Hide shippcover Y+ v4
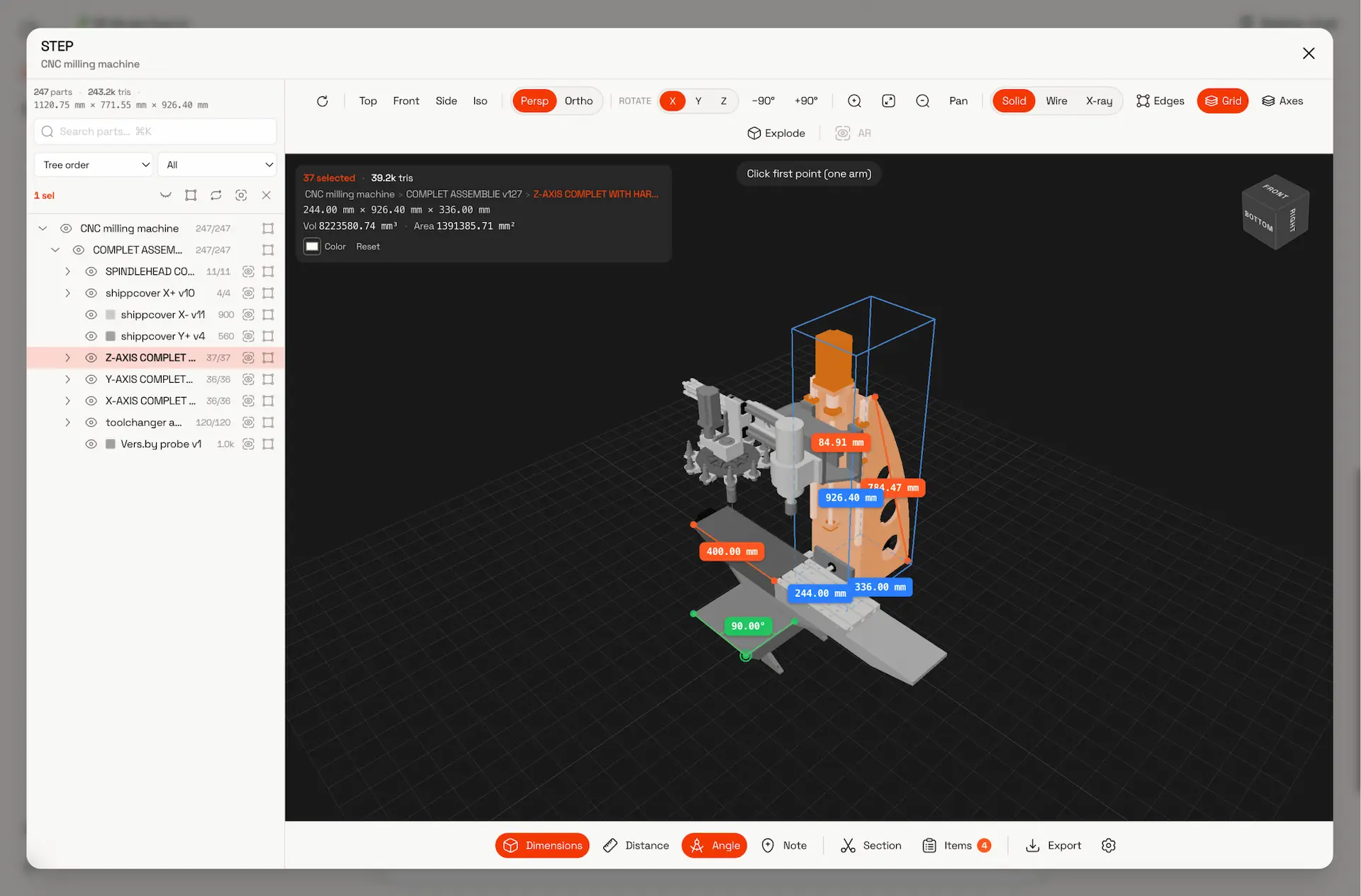 [91, 336]
